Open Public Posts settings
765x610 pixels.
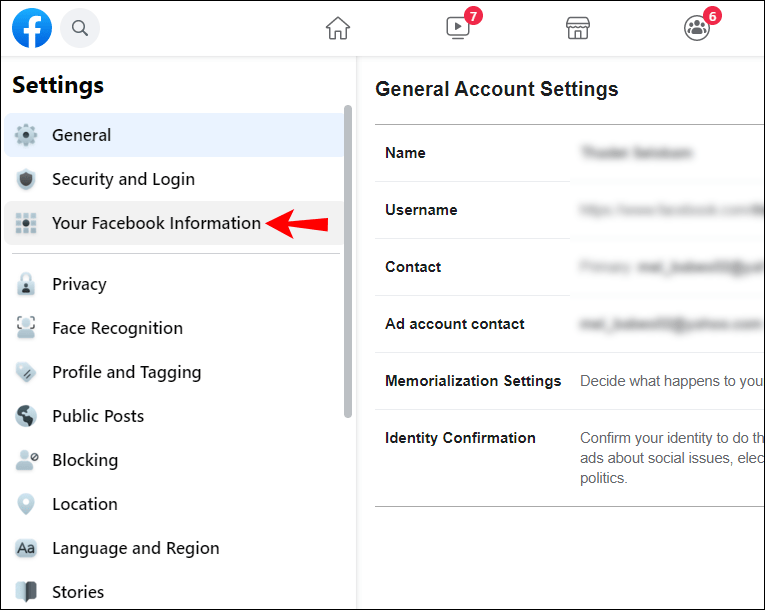174,416
